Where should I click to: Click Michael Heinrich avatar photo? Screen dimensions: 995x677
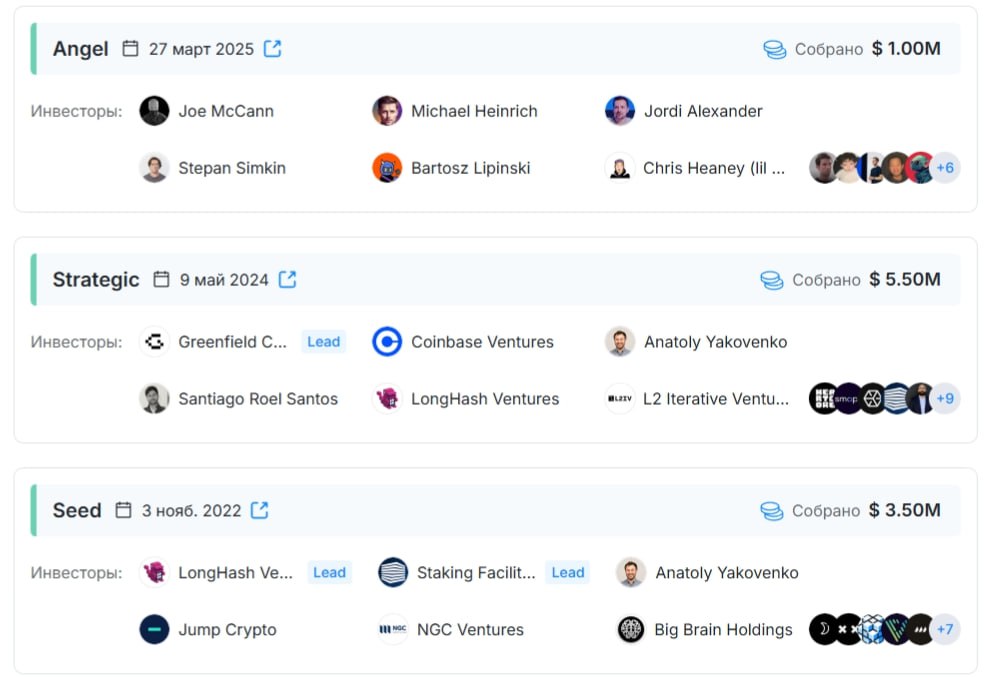pos(387,111)
